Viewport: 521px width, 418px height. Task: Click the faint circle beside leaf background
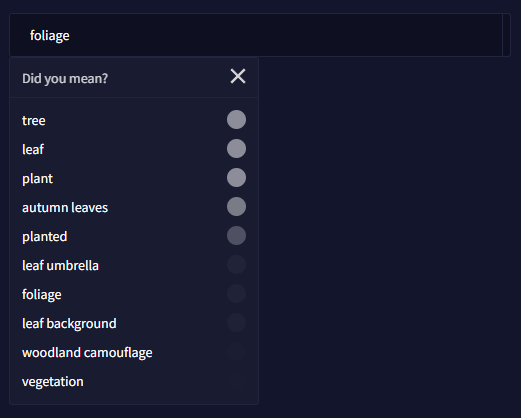point(236,322)
